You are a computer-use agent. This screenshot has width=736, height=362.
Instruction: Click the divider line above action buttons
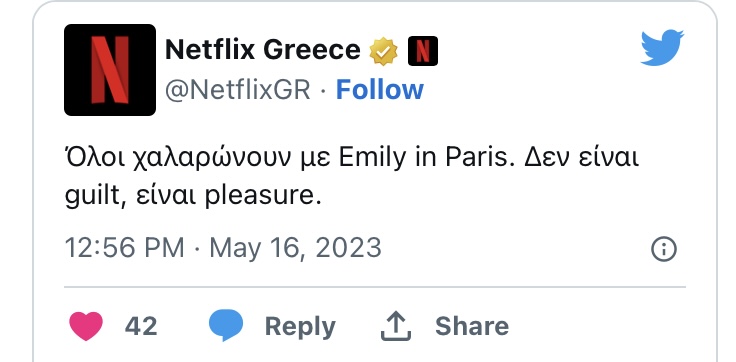click(x=375, y=286)
